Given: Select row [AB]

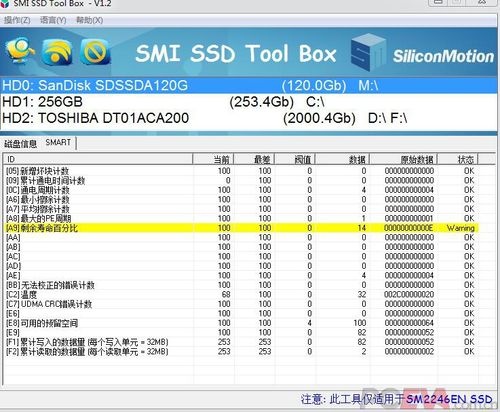Looking at the screenshot, I should 241,247.
